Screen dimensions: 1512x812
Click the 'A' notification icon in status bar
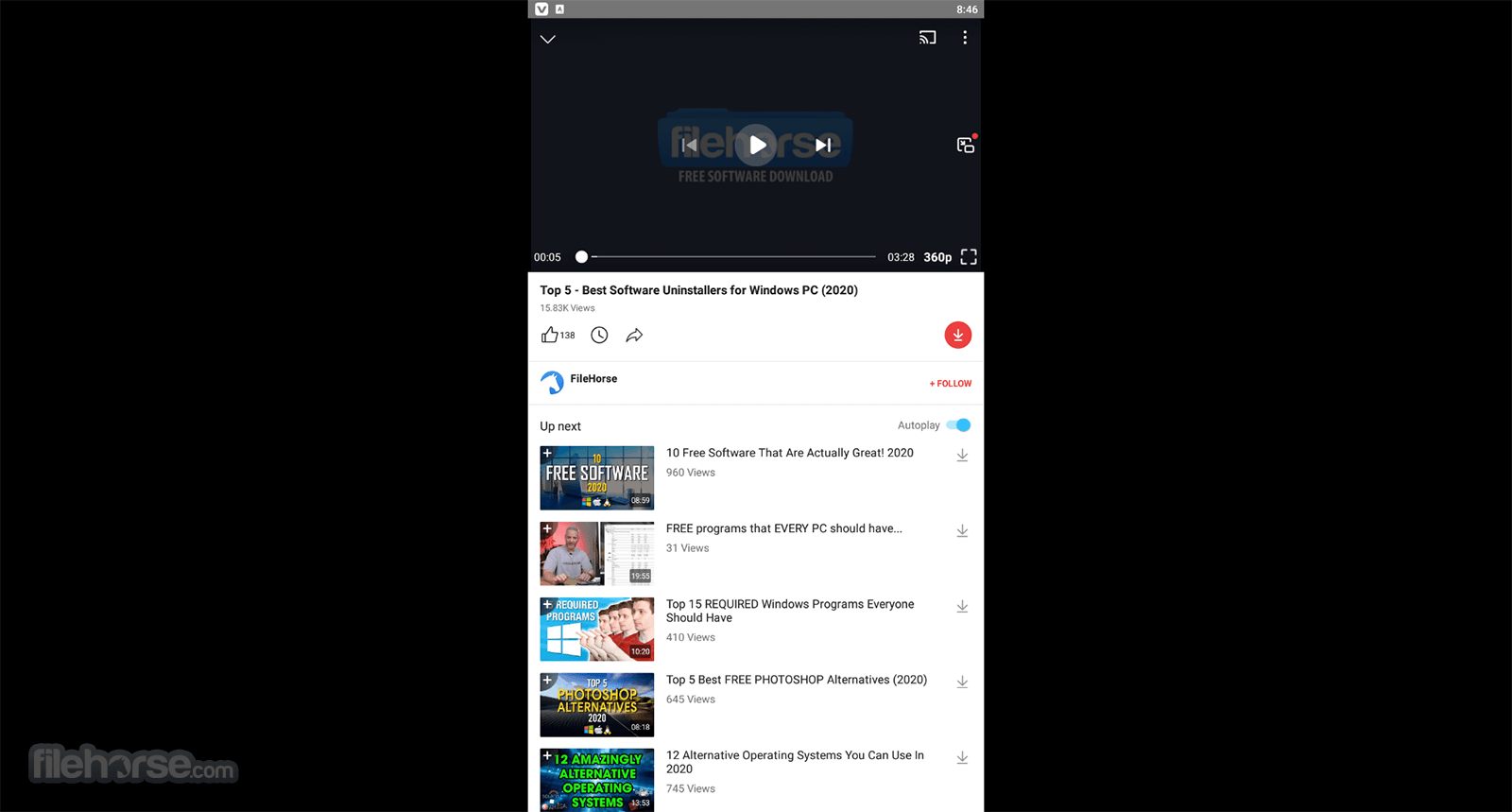pos(559,9)
